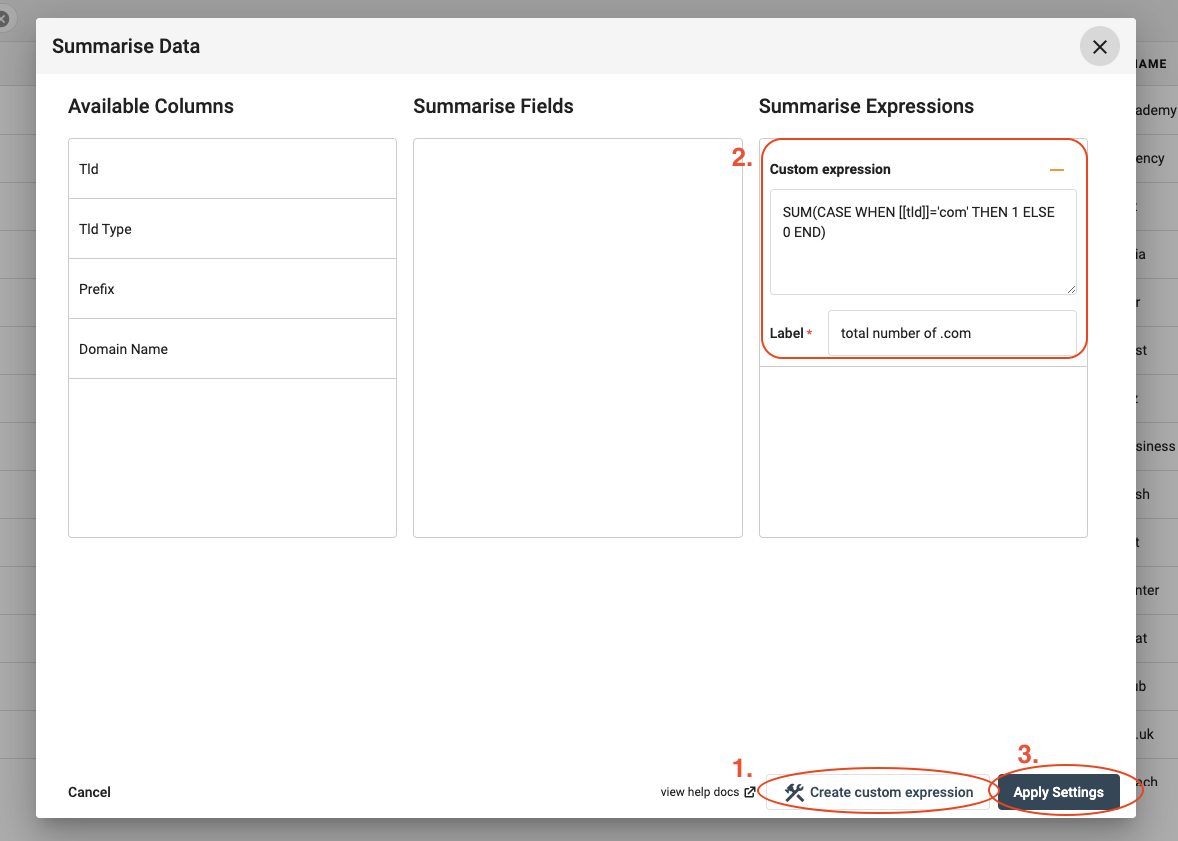Open the view help docs link

tap(700, 792)
